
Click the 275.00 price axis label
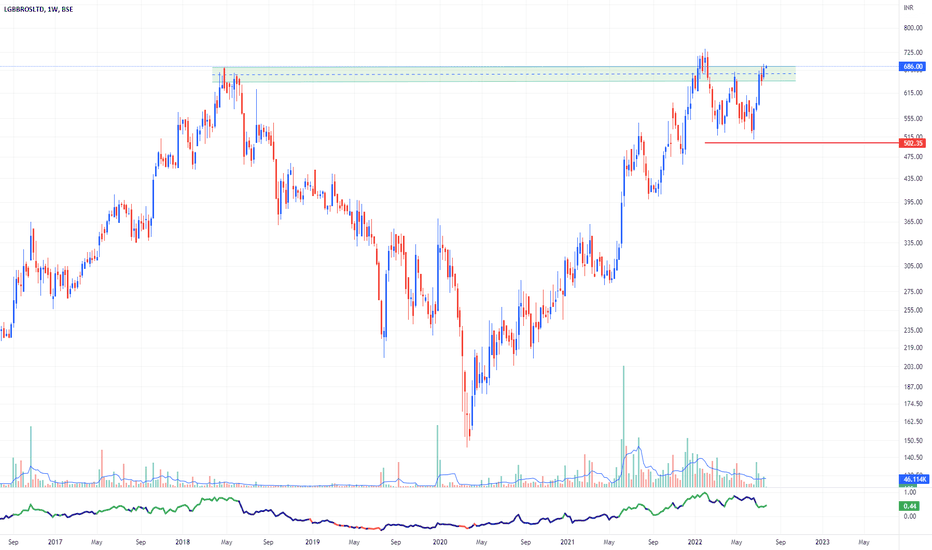pos(913,292)
